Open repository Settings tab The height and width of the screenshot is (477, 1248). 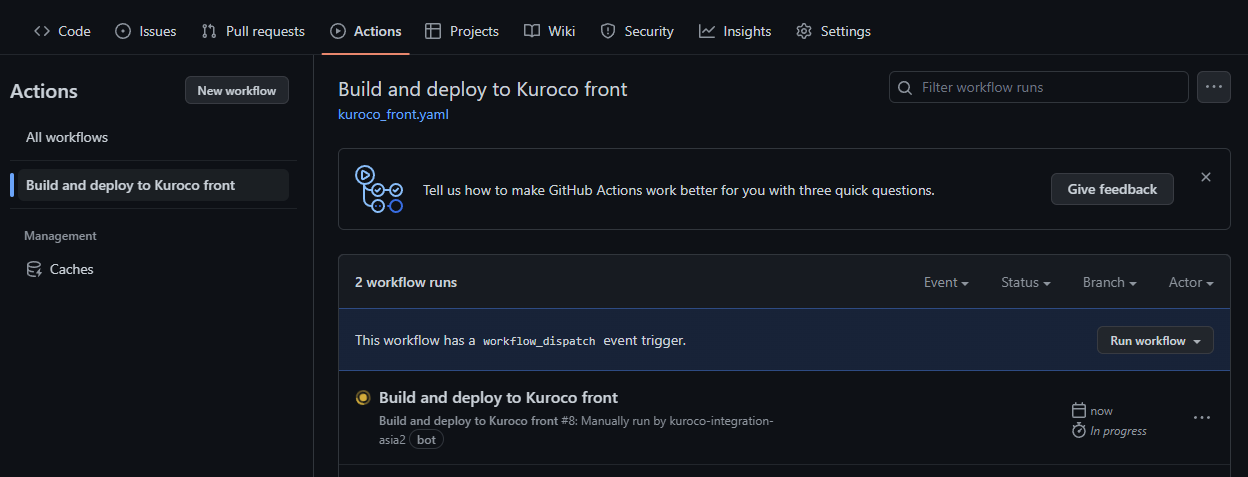pyautogui.click(x=833, y=31)
